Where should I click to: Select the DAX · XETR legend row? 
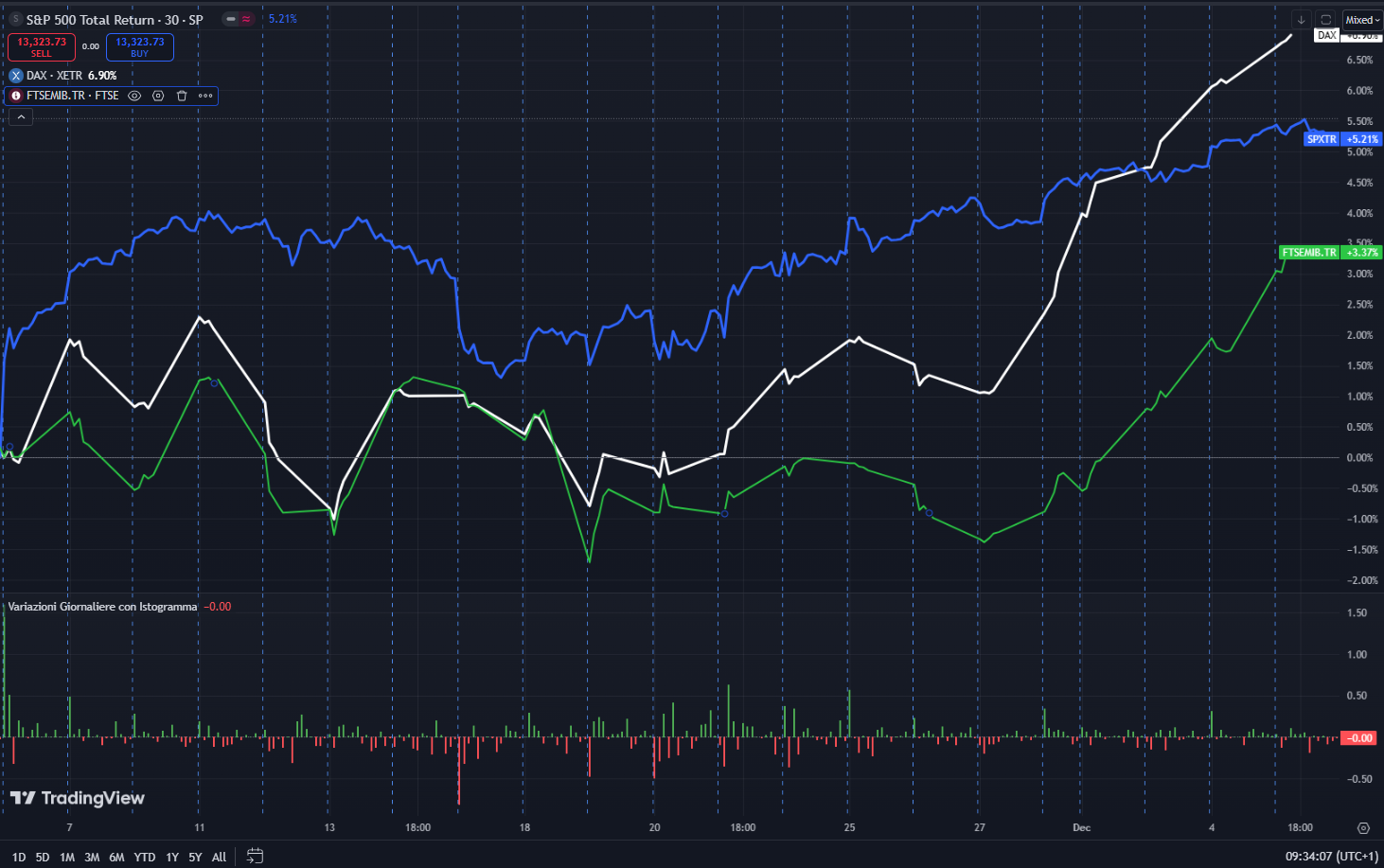pos(63,75)
